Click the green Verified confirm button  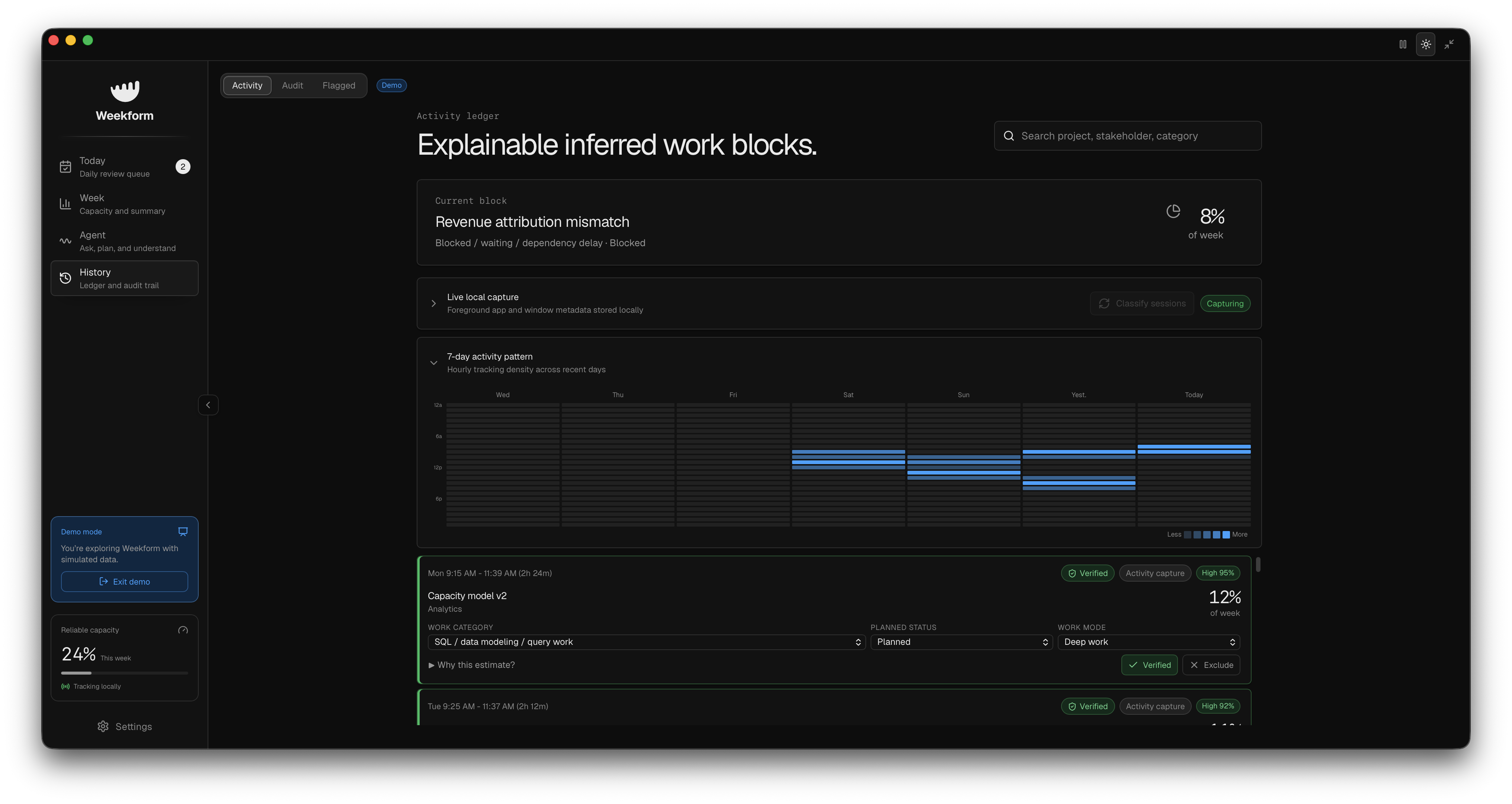click(x=1149, y=665)
